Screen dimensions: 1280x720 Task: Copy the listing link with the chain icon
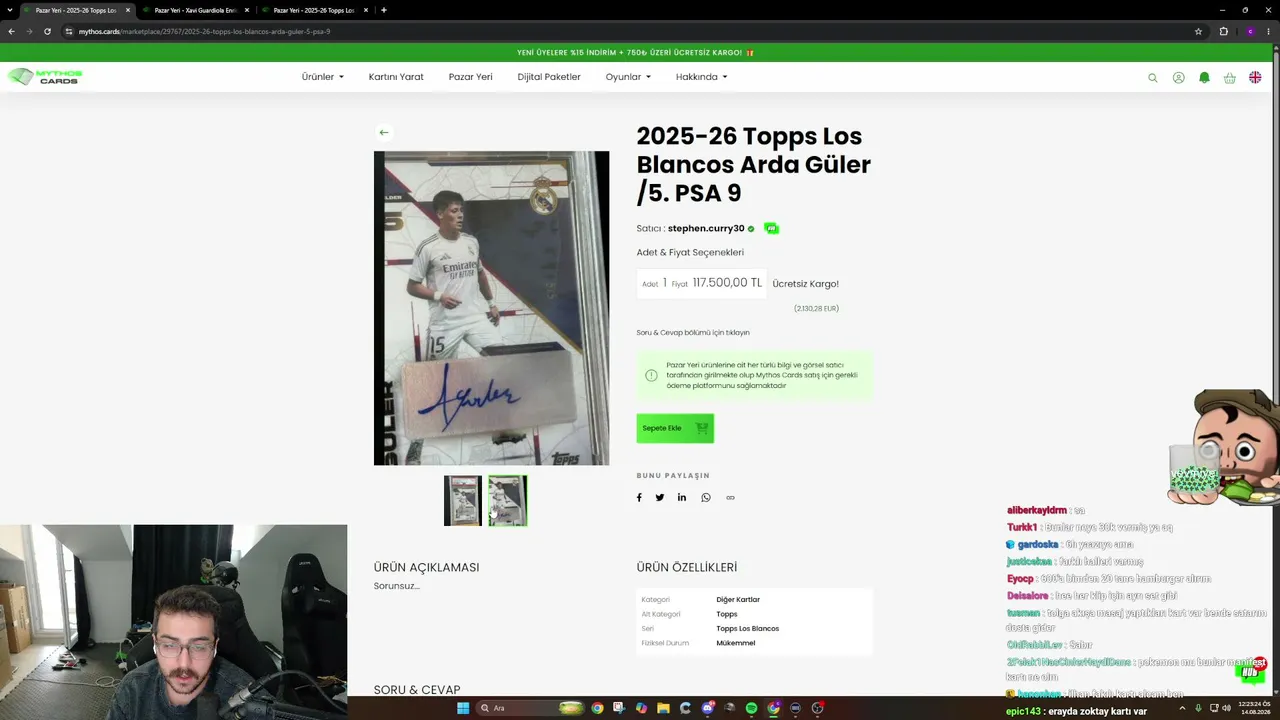[x=730, y=498]
